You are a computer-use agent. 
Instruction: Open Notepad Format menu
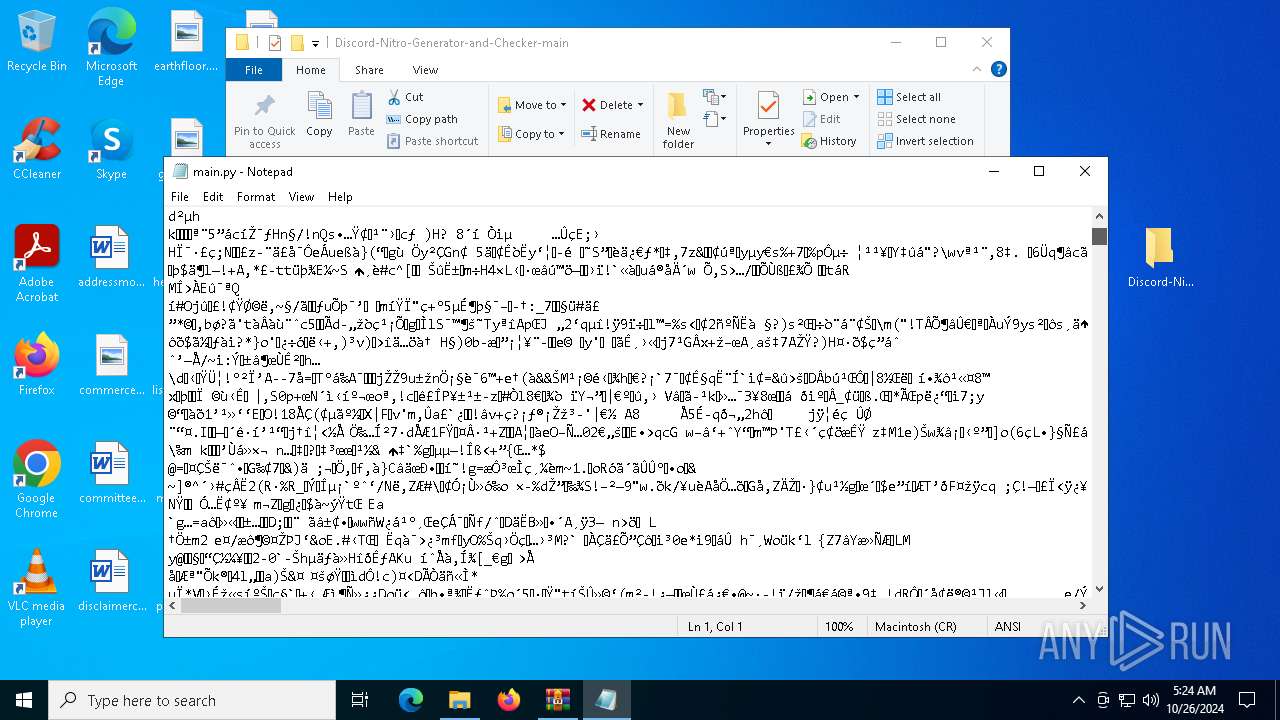tap(256, 197)
